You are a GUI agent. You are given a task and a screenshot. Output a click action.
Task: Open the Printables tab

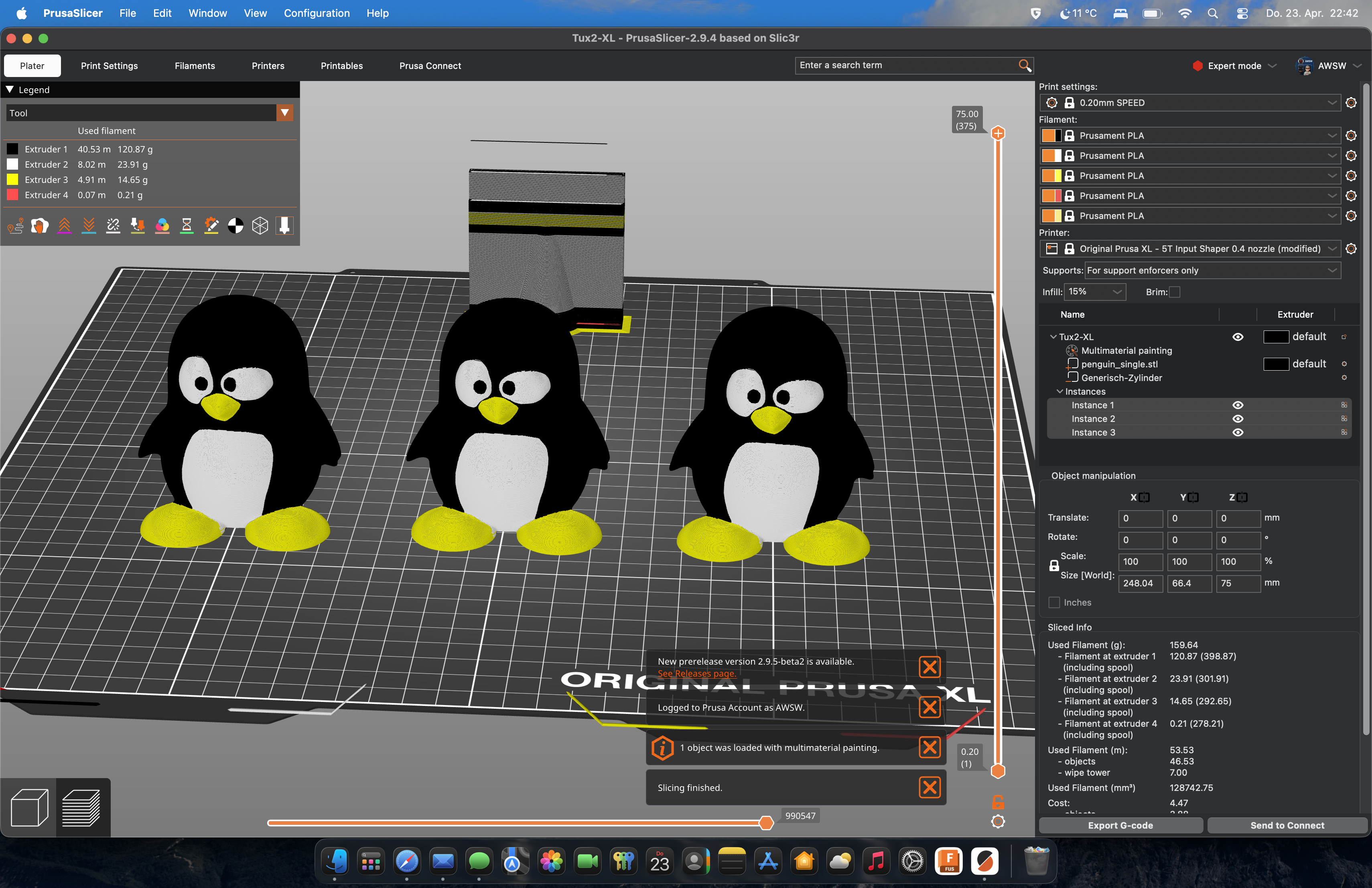(342, 66)
